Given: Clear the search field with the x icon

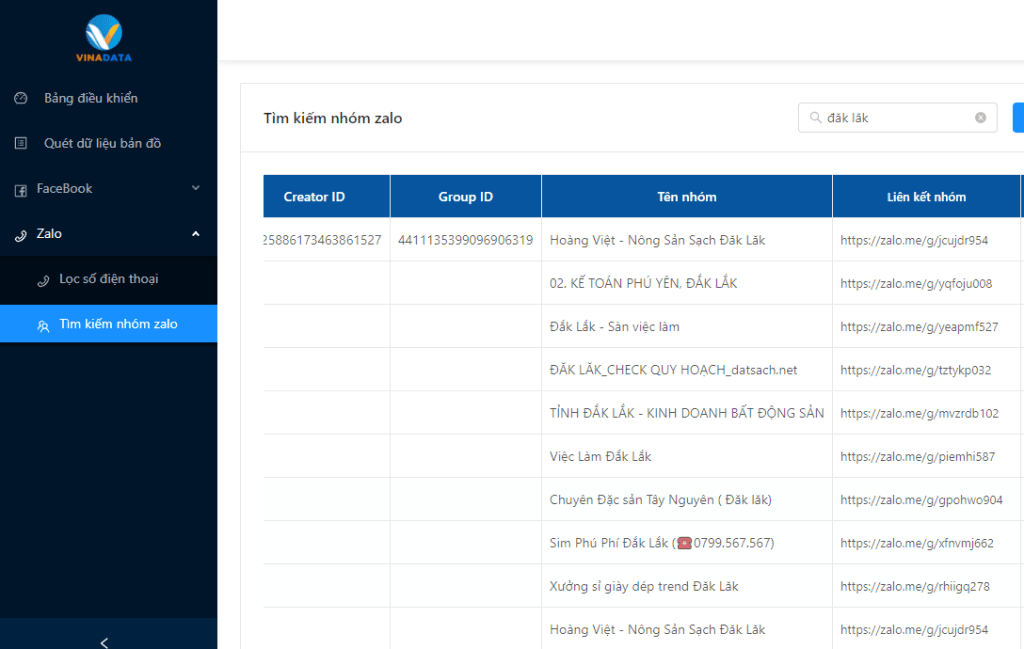Looking at the screenshot, I should pos(980,118).
